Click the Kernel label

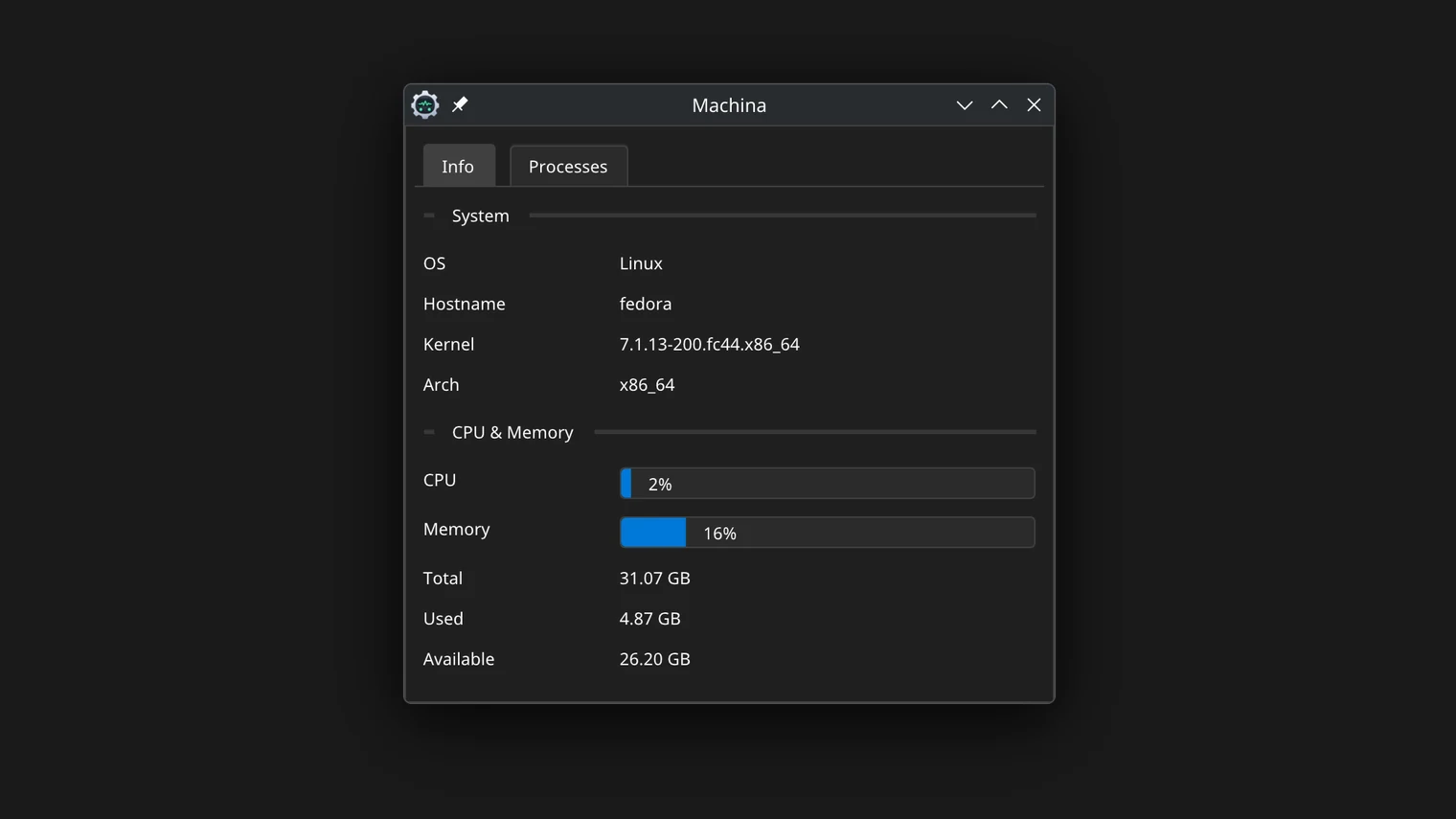(448, 344)
